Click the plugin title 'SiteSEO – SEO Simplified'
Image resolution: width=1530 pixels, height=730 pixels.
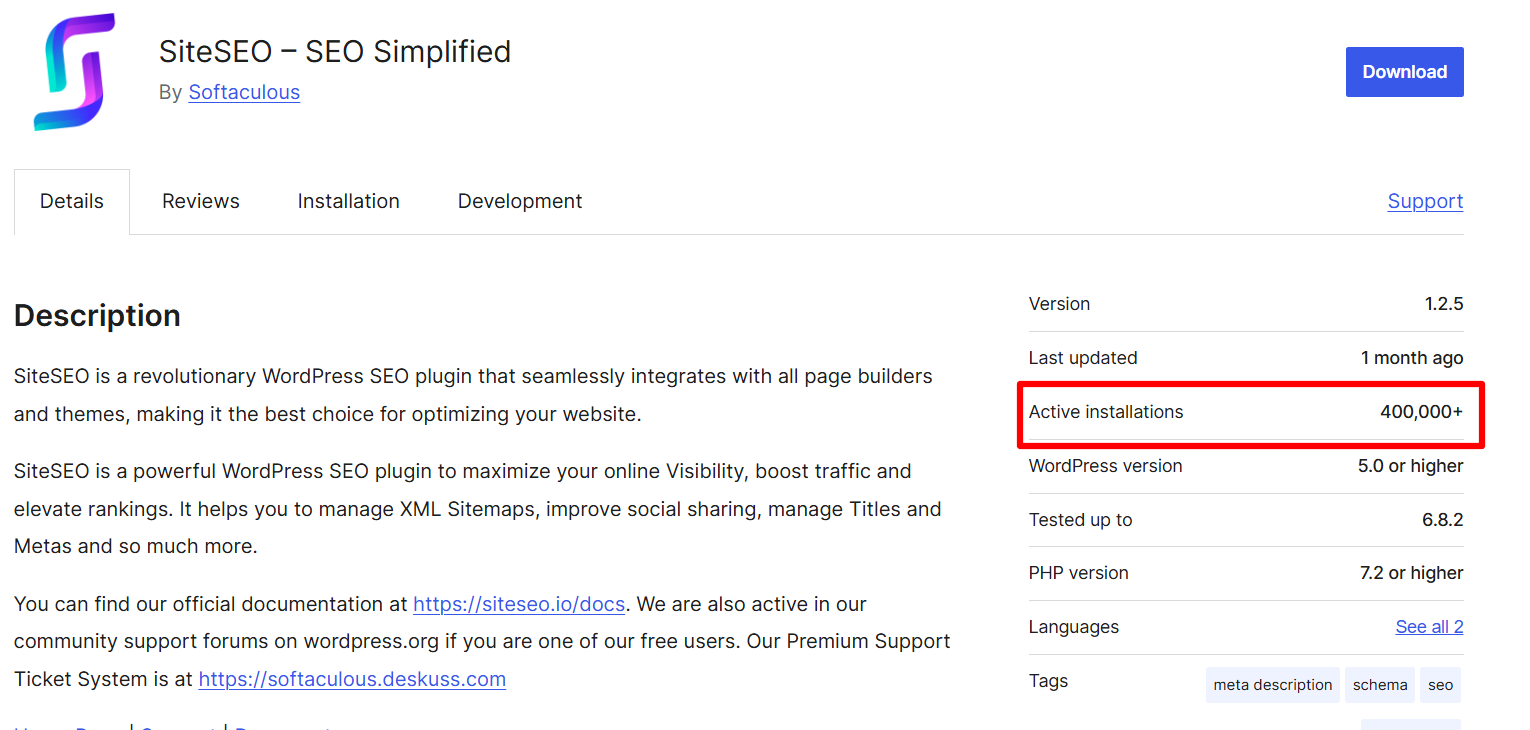tap(335, 51)
